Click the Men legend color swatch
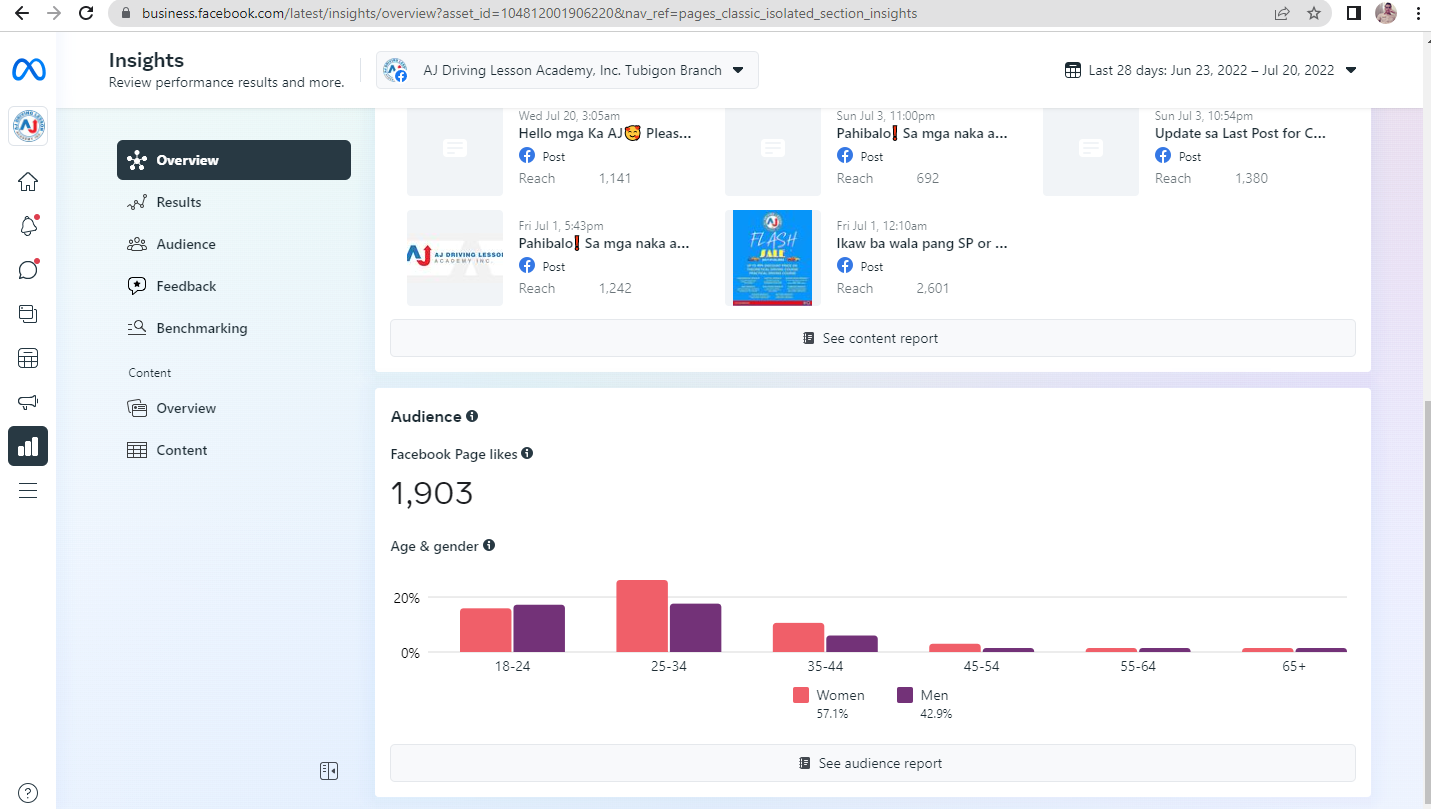Image resolution: width=1431 pixels, height=809 pixels. tap(905, 695)
